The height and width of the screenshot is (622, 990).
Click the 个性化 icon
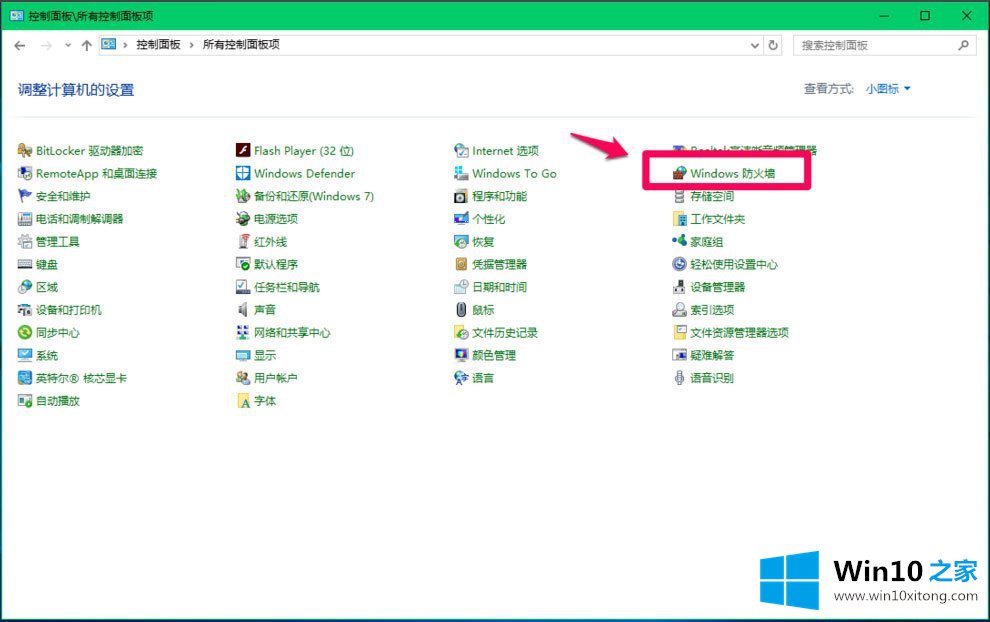point(462,218)
